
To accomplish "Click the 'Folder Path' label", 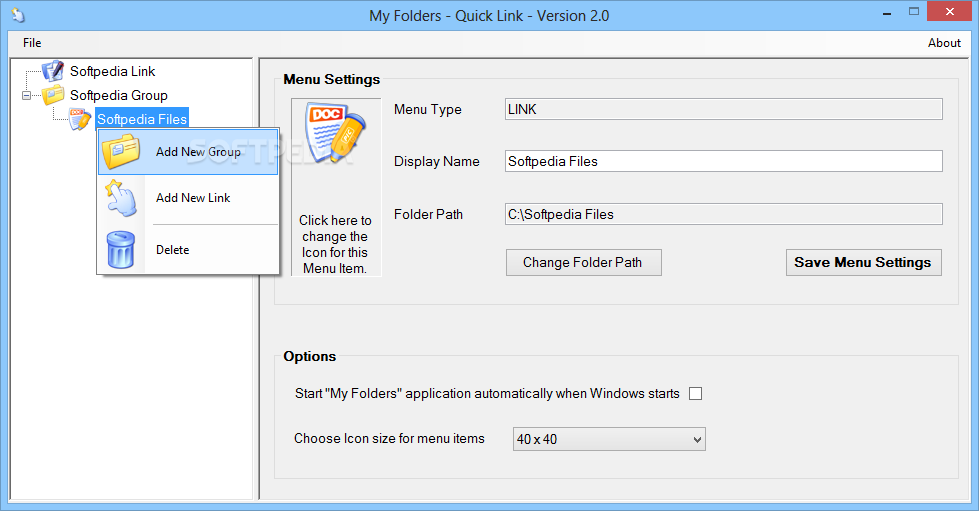I will pyautogui.click(x=428, y=214).
